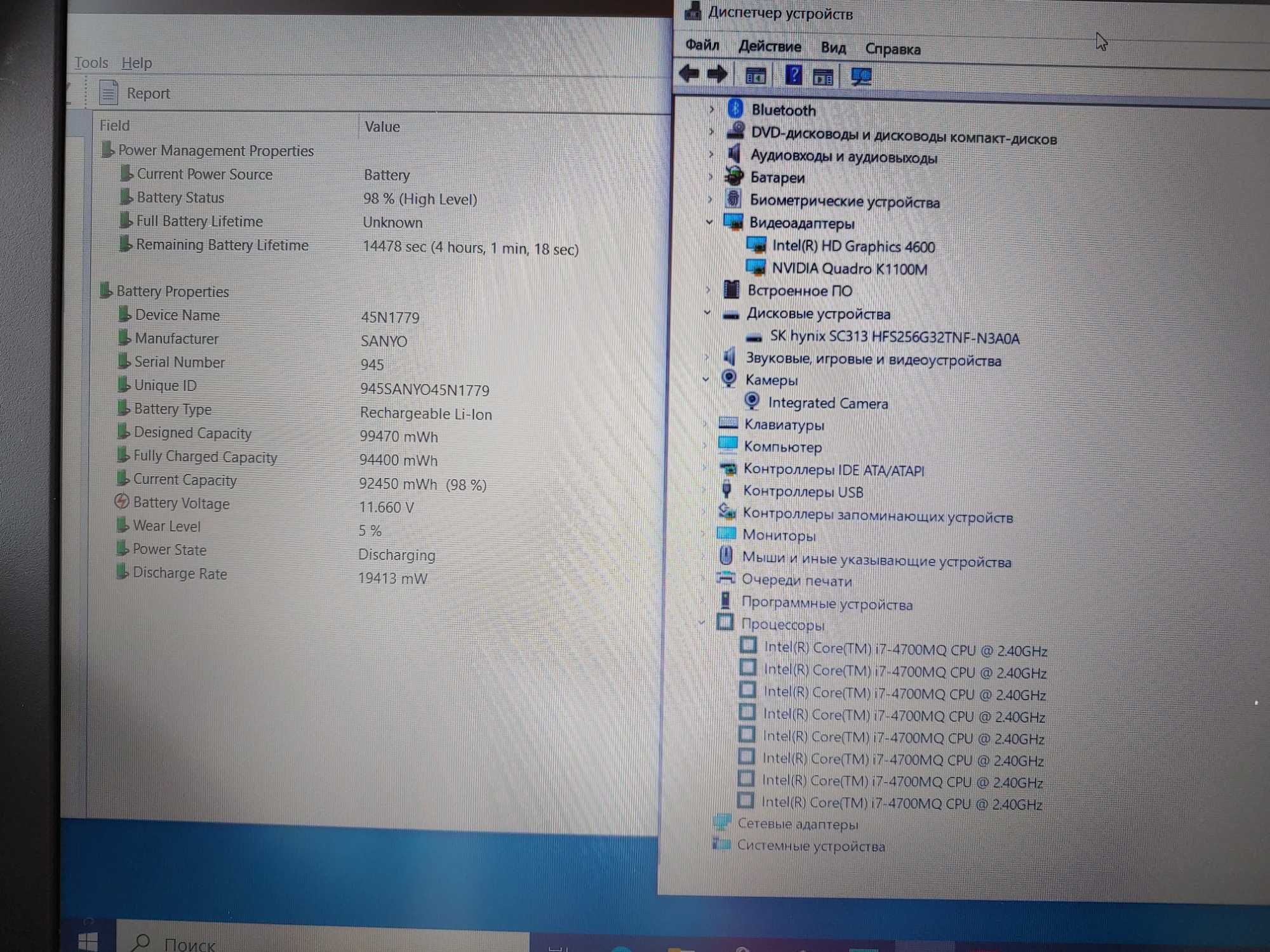The width and height of the screenshot is (1270, 952).
Task: Click the Батареи battery category icon
Action: [734, 176]
